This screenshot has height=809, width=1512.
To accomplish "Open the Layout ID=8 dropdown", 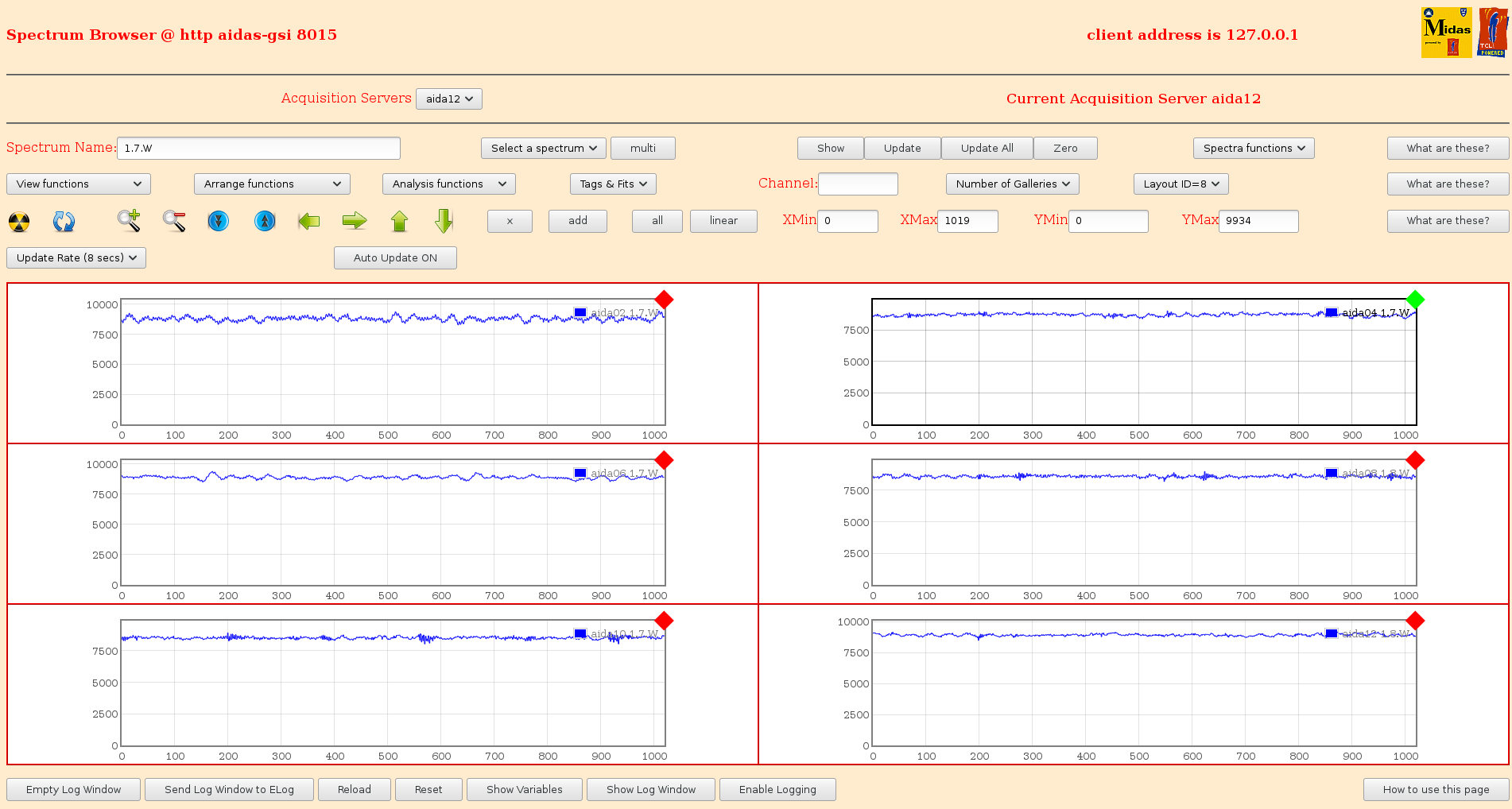I will coord(1181,184).
